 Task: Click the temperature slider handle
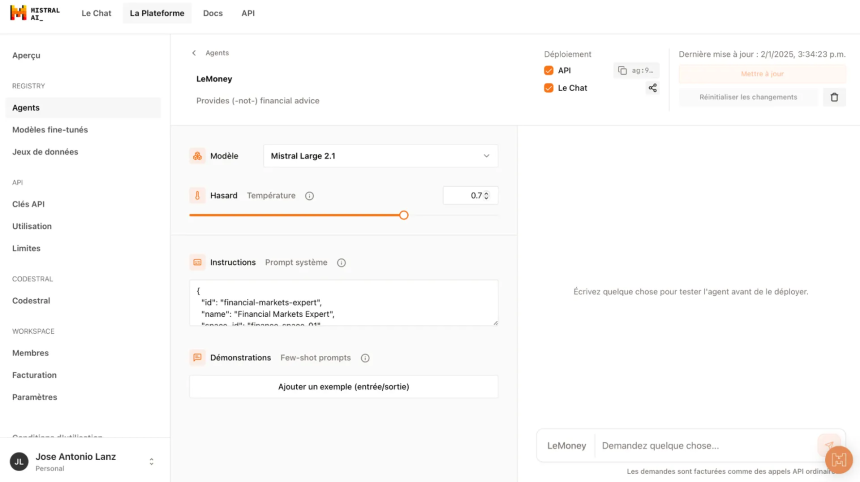pyautogui.click(x=404, y=216)
